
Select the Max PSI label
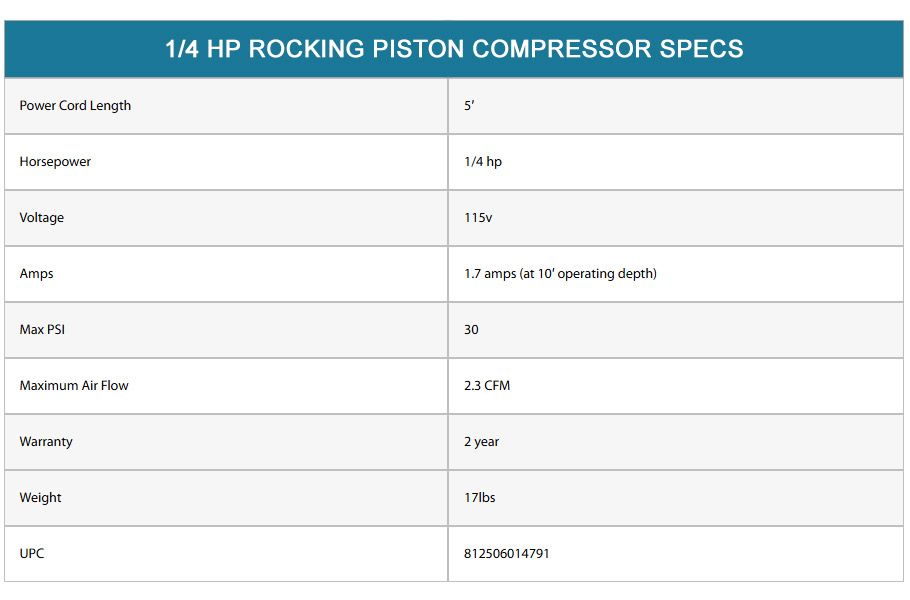(x=42, y=330)
